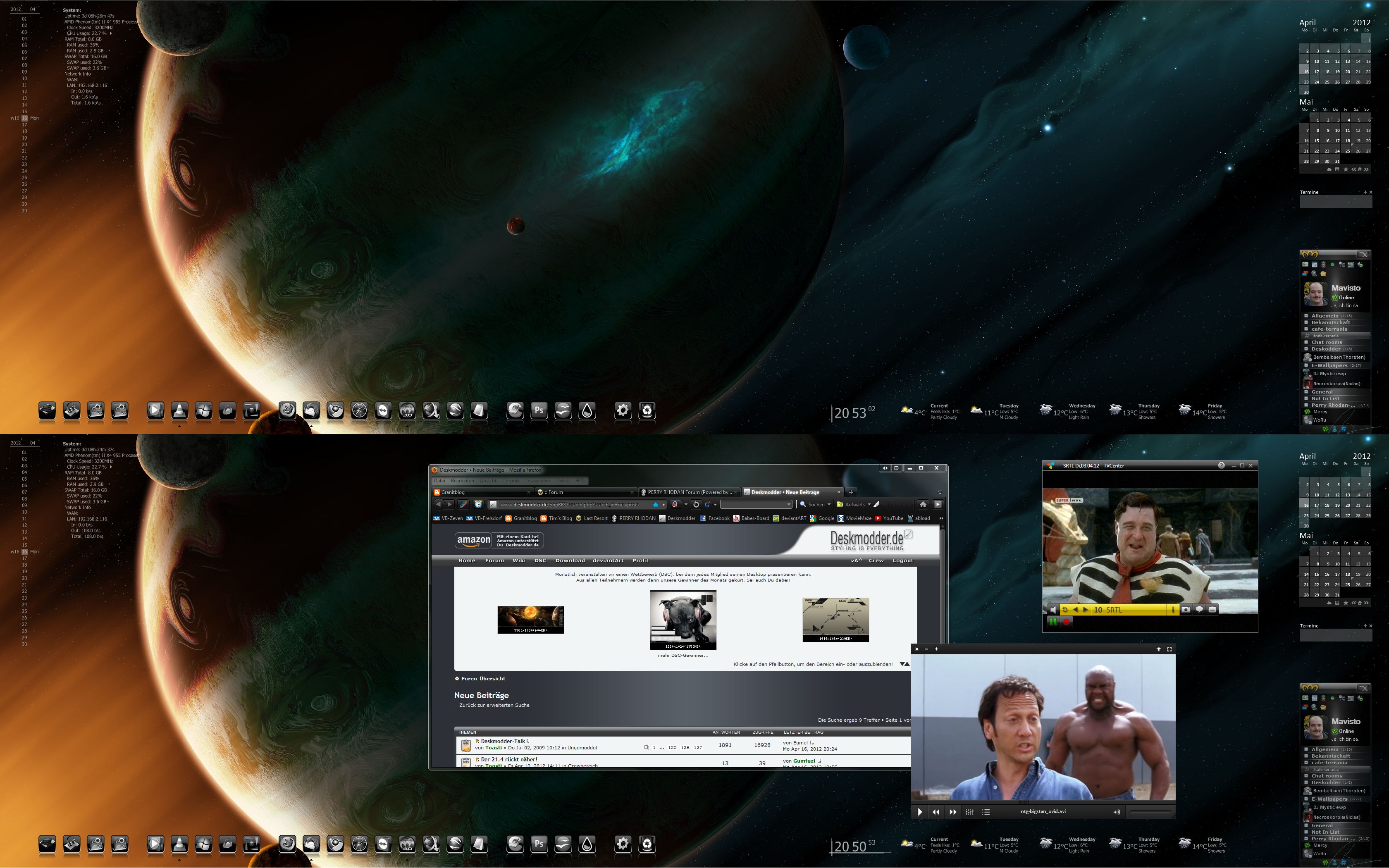The width and height of the screenshot is (1389, 868).
Task: Open a new Firefox tab with plus button
Action: click(x=851, y=492)
